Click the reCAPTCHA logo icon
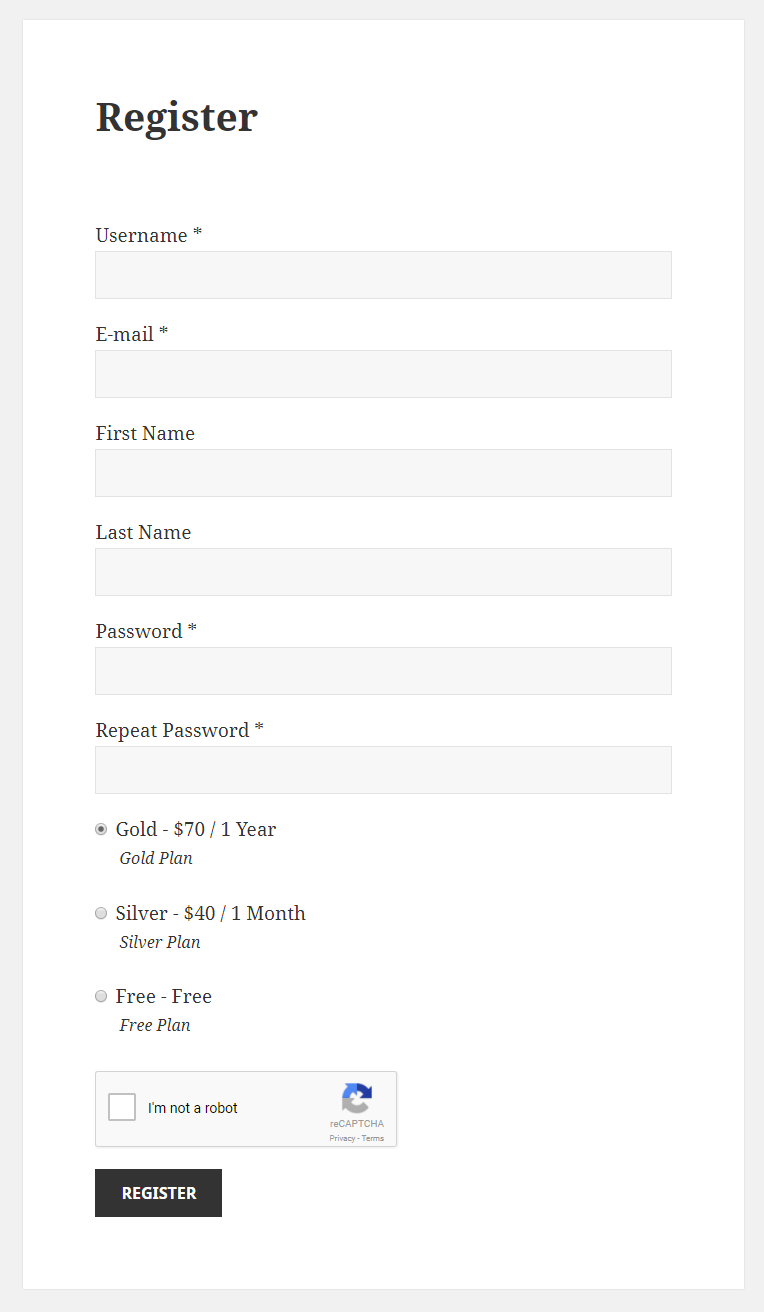Image resolution: width=764 pixels, height=1312 pixels. click(x=357, y=1098)
